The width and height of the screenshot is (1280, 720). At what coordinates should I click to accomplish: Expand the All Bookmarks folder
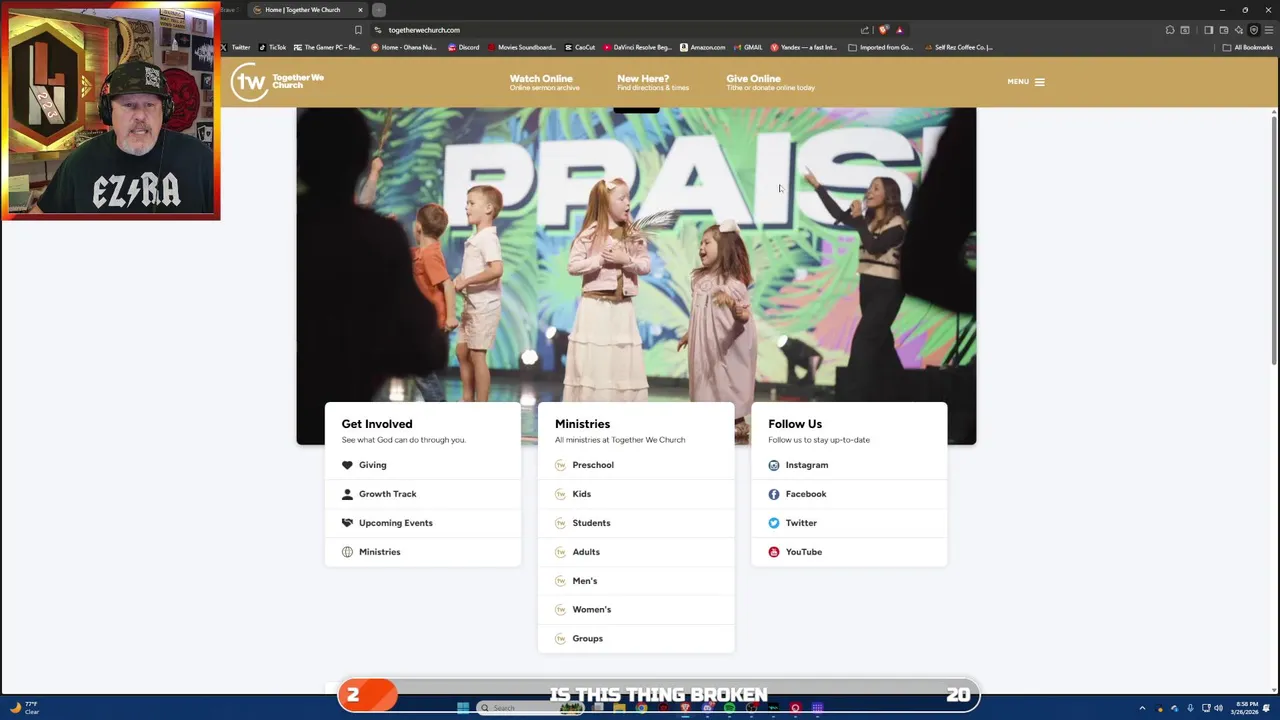(x=1248, y=47)
